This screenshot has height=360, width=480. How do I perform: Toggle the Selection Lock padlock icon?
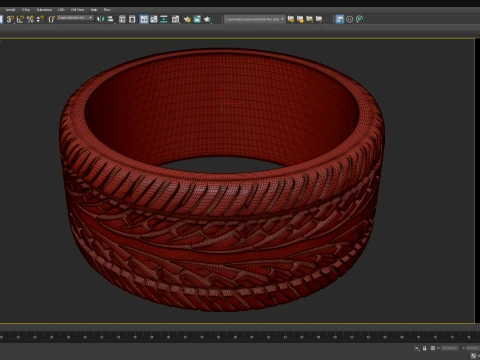(425, 348)
